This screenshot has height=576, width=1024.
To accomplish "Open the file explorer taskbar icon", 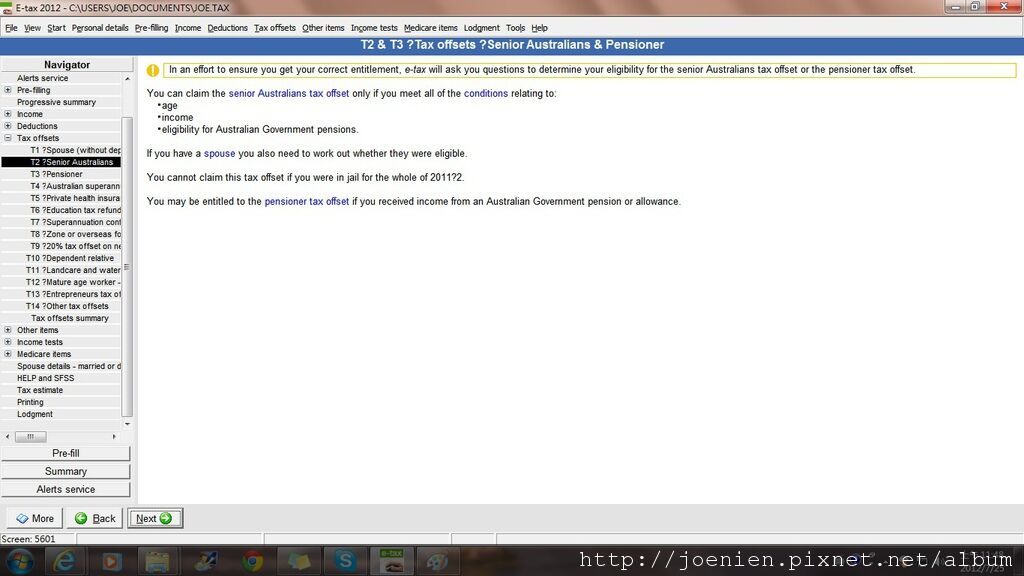I will [x=157, y=561].
